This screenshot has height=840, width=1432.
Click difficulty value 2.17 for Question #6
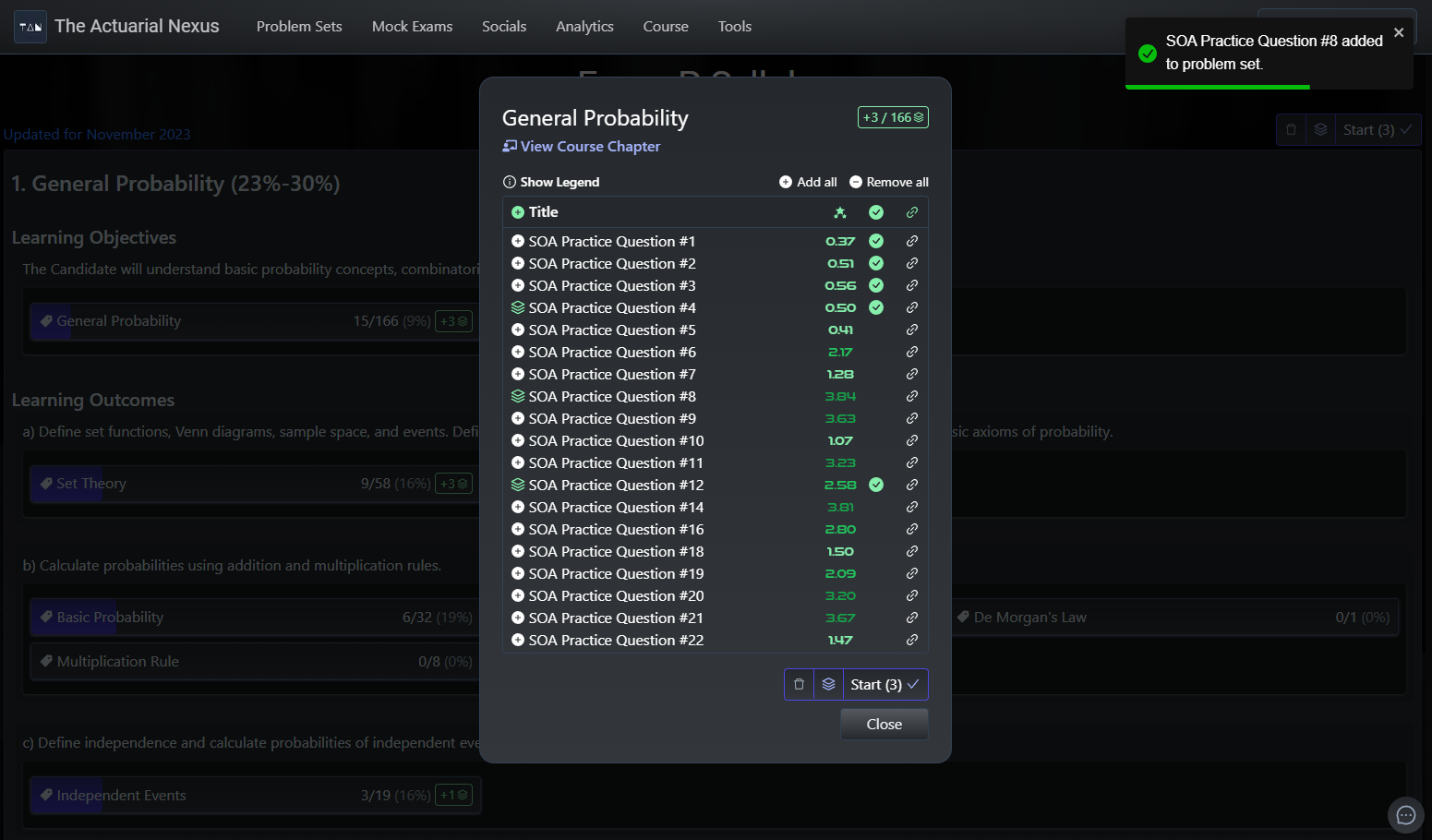(840, 352)
